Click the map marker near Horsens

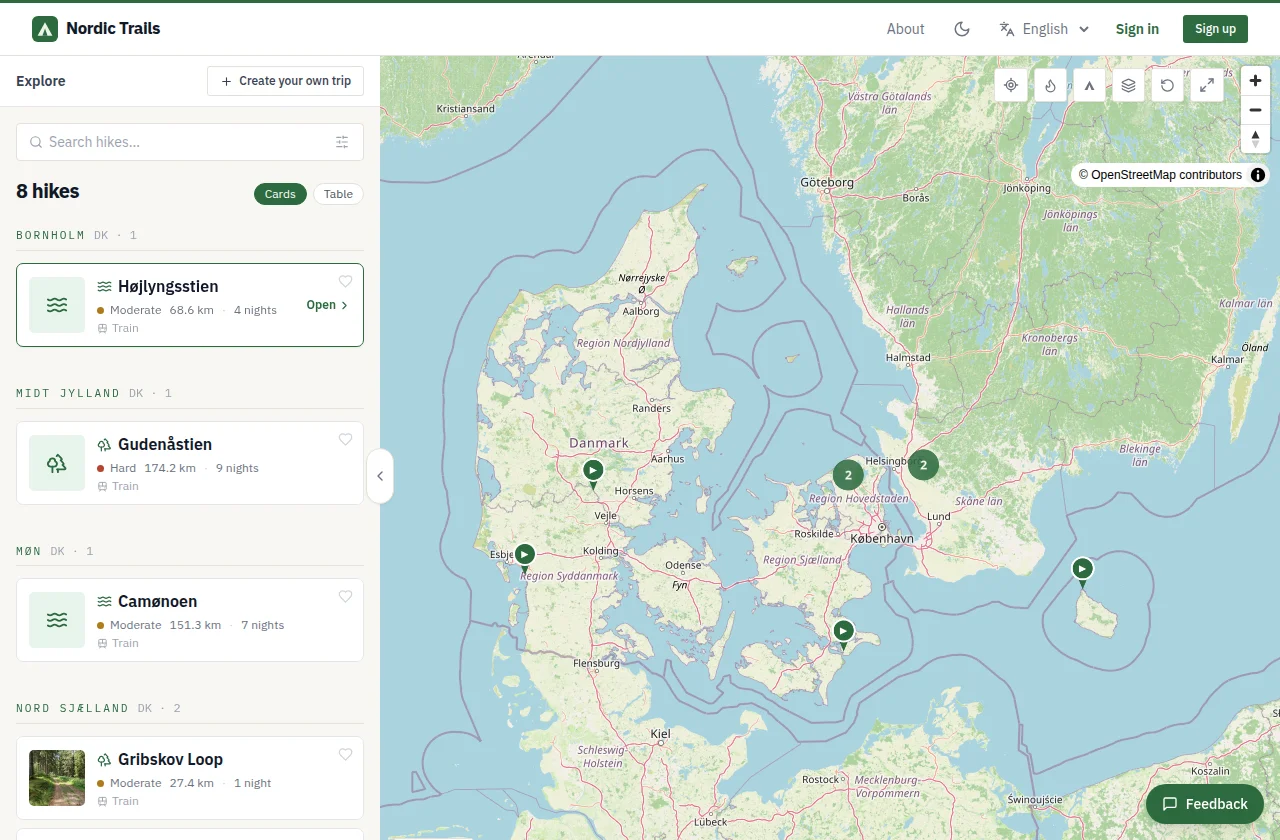[x=593, y=473]
